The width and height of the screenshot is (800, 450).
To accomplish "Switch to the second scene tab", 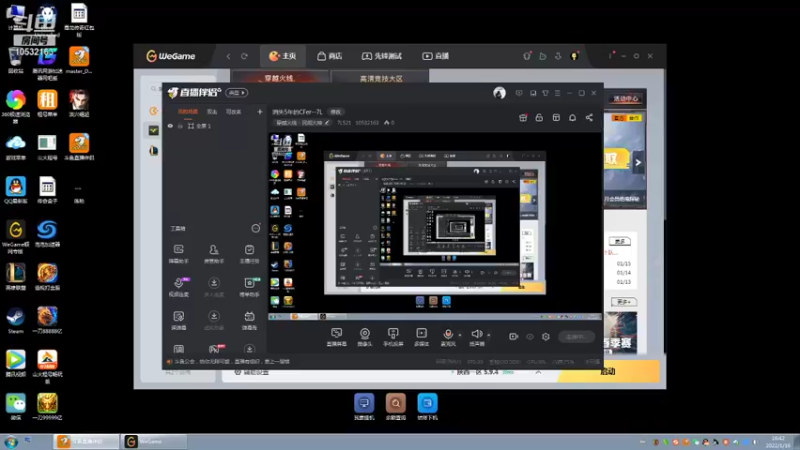I will tap(212, 112).
